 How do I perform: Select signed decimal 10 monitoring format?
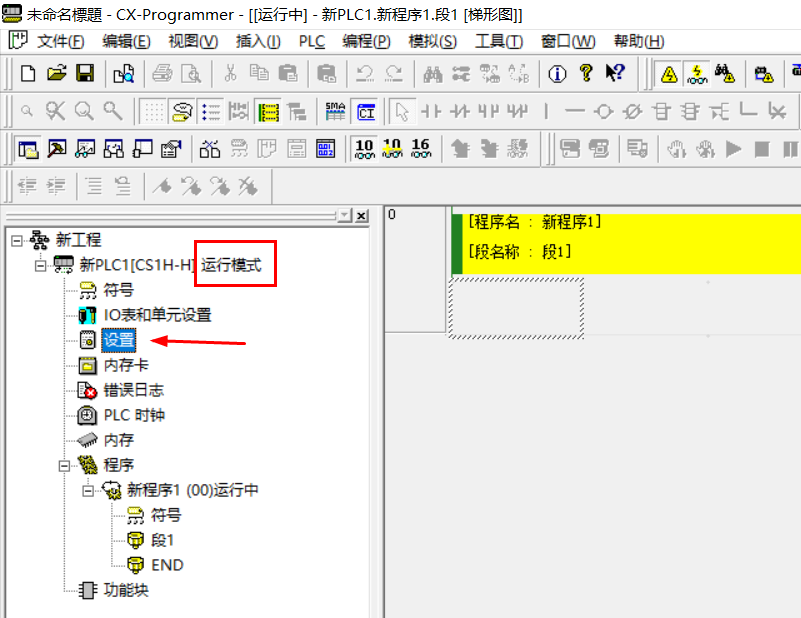pos(392,149)
